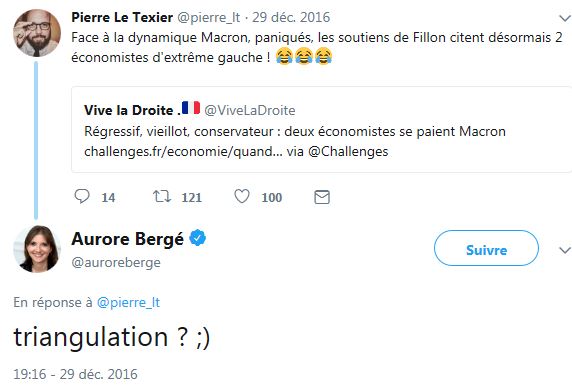Open the @pierre_lt reply mention link
The height and width of the screenshot is (389, 572).
(x=128, y=303)
